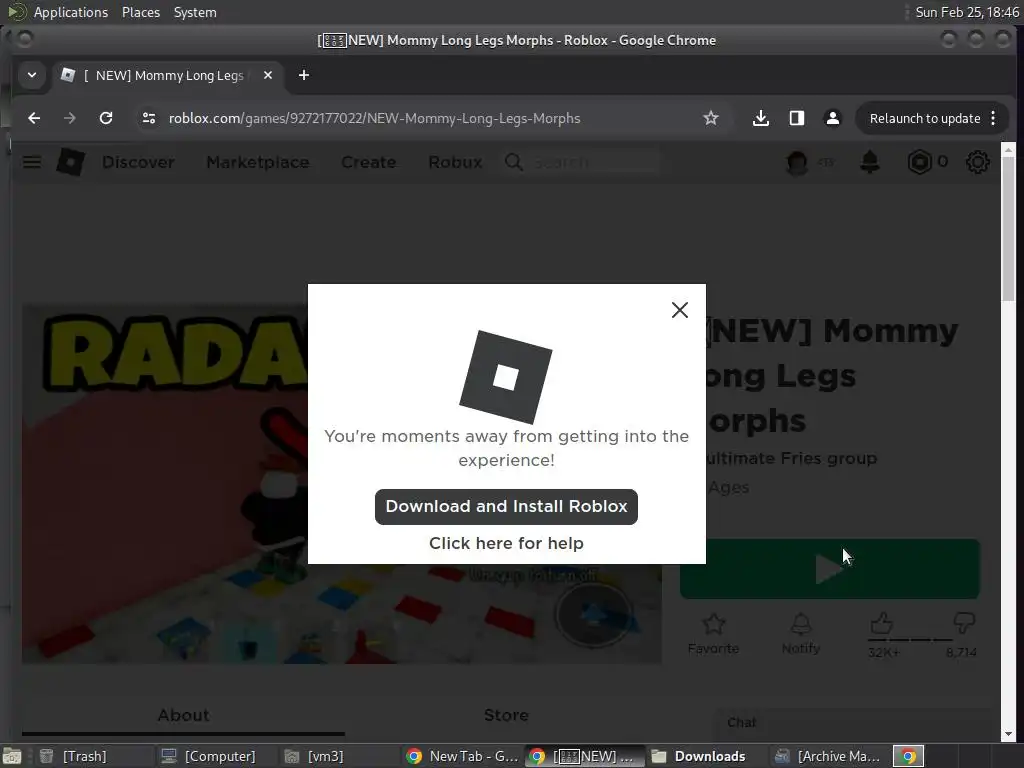The image size is (1024, 768).
Task: Open the site information icon in address bar
Action: pos(149,118)
